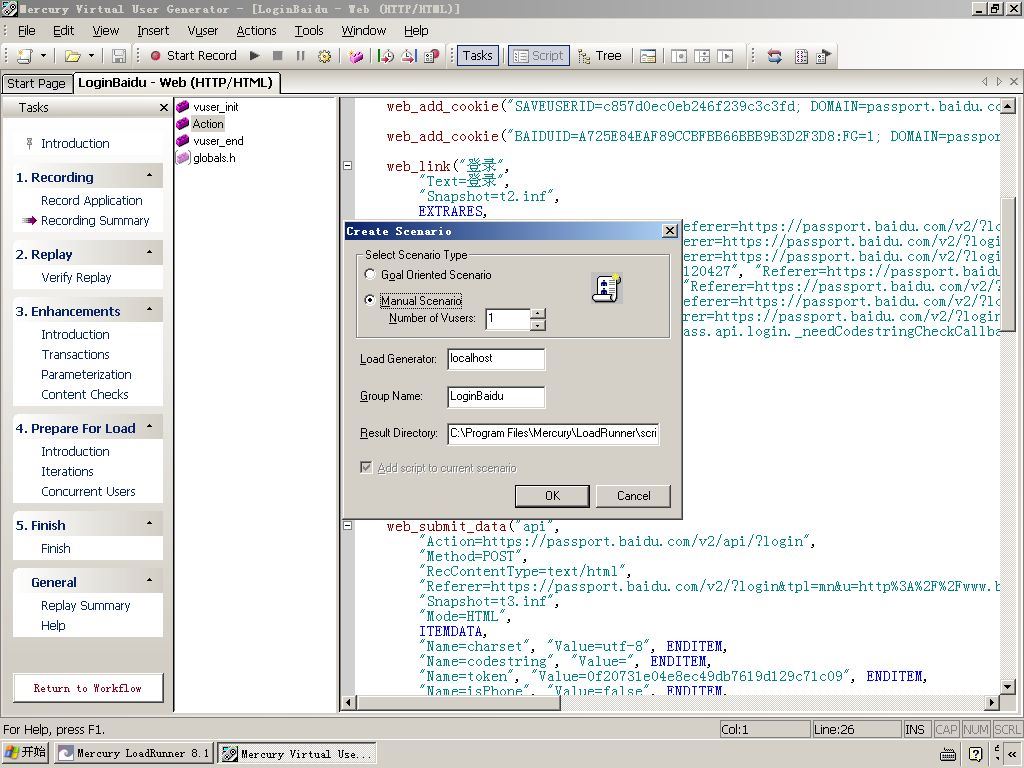The image size is (1024, 768).
Task: Click the Return to Workflow button
Action: [x=88, y=688]
